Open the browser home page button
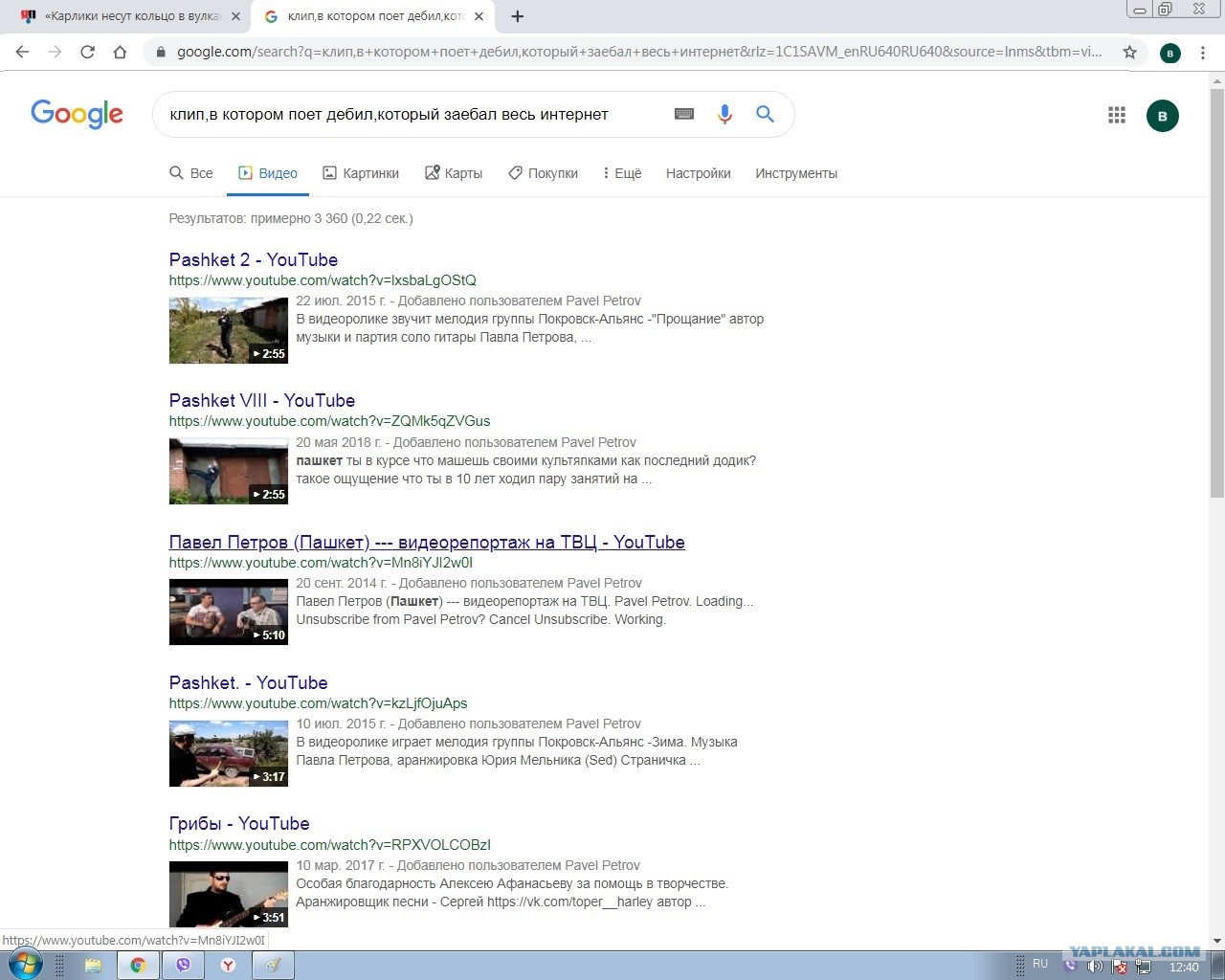Screen dimensions: 1225x980 point(120,52)
